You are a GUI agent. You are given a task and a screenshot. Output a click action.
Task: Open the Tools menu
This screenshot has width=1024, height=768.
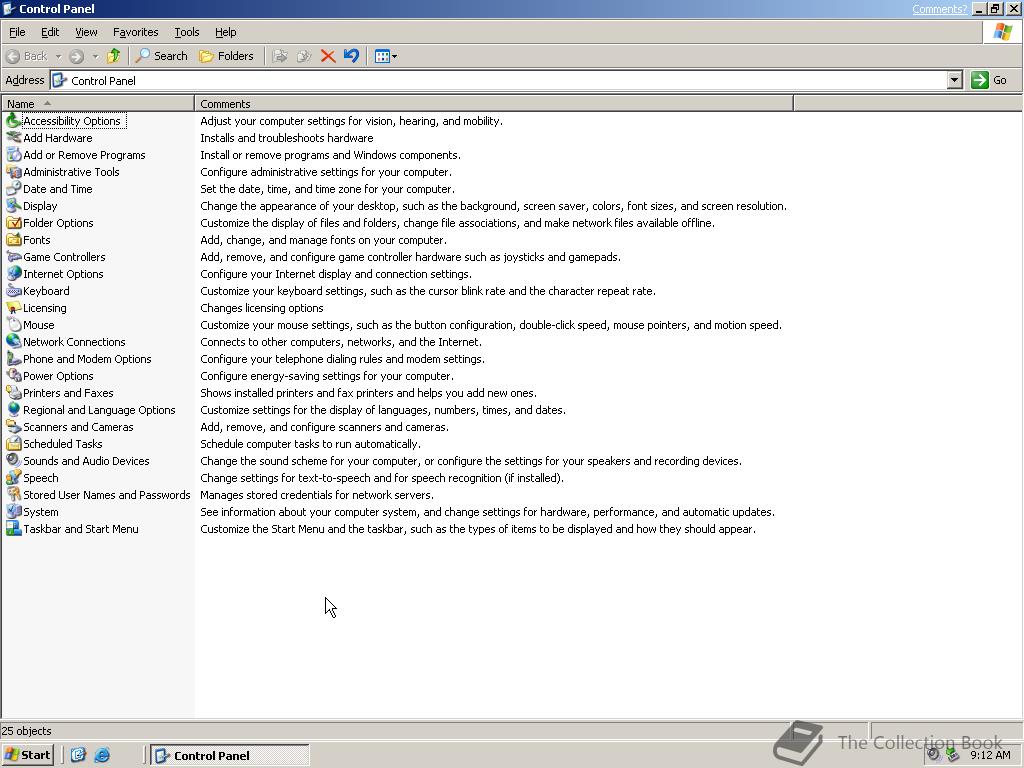pyautogui.click(x=186, y=32)
